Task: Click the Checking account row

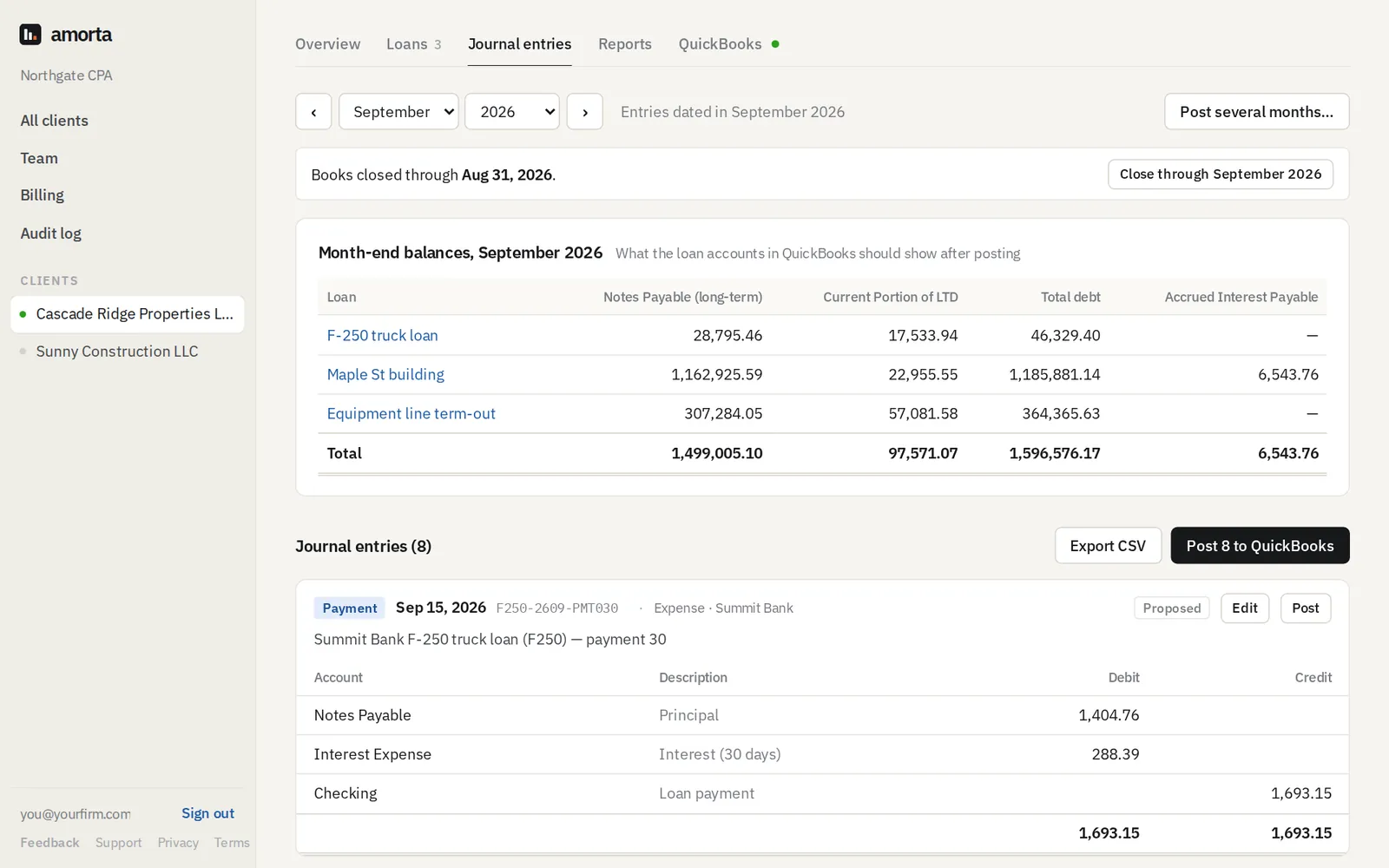Action: click(x=822, y=793)
